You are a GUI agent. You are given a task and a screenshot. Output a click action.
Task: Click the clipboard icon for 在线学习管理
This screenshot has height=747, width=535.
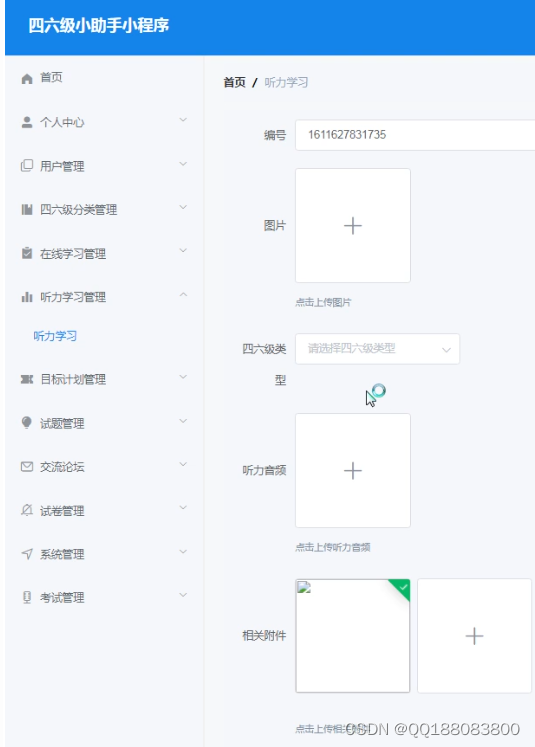coord(27,253)
